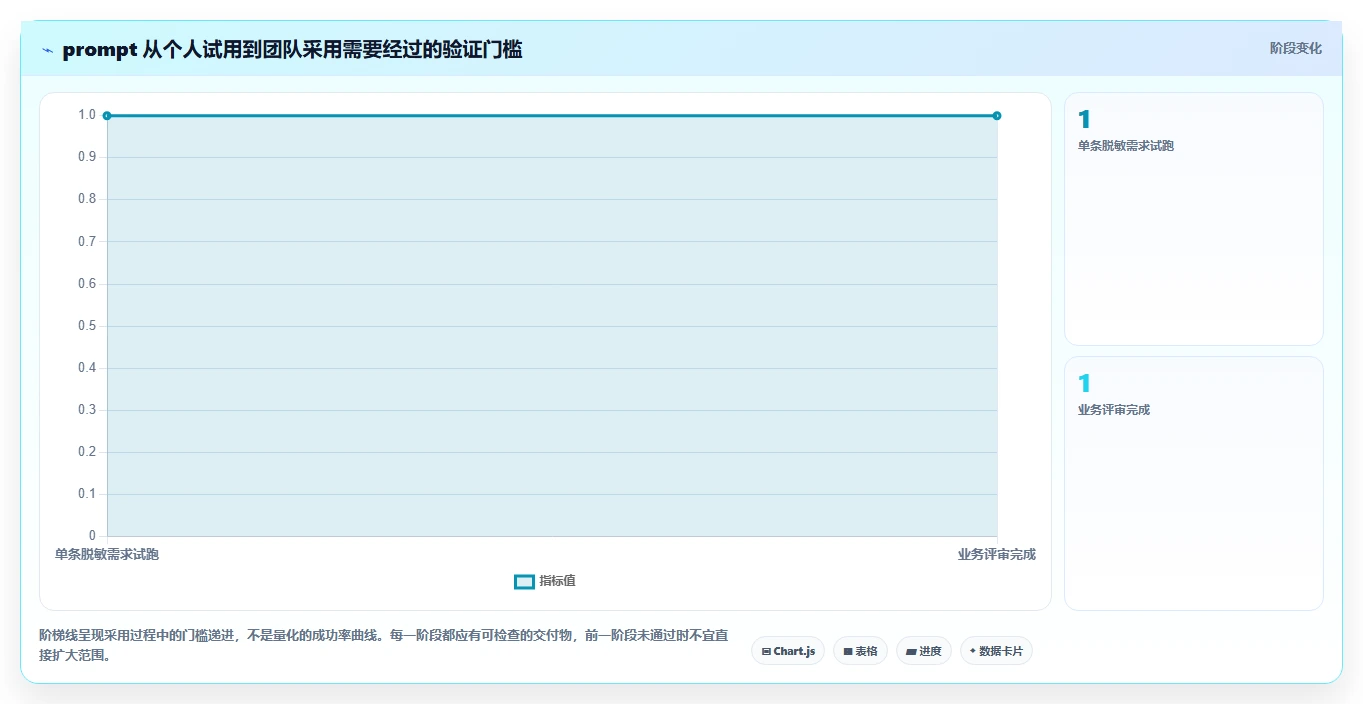Click the y-axis value 0.3
The height and width of the screenshot is (704, 1363).
[x=87, y=410]
